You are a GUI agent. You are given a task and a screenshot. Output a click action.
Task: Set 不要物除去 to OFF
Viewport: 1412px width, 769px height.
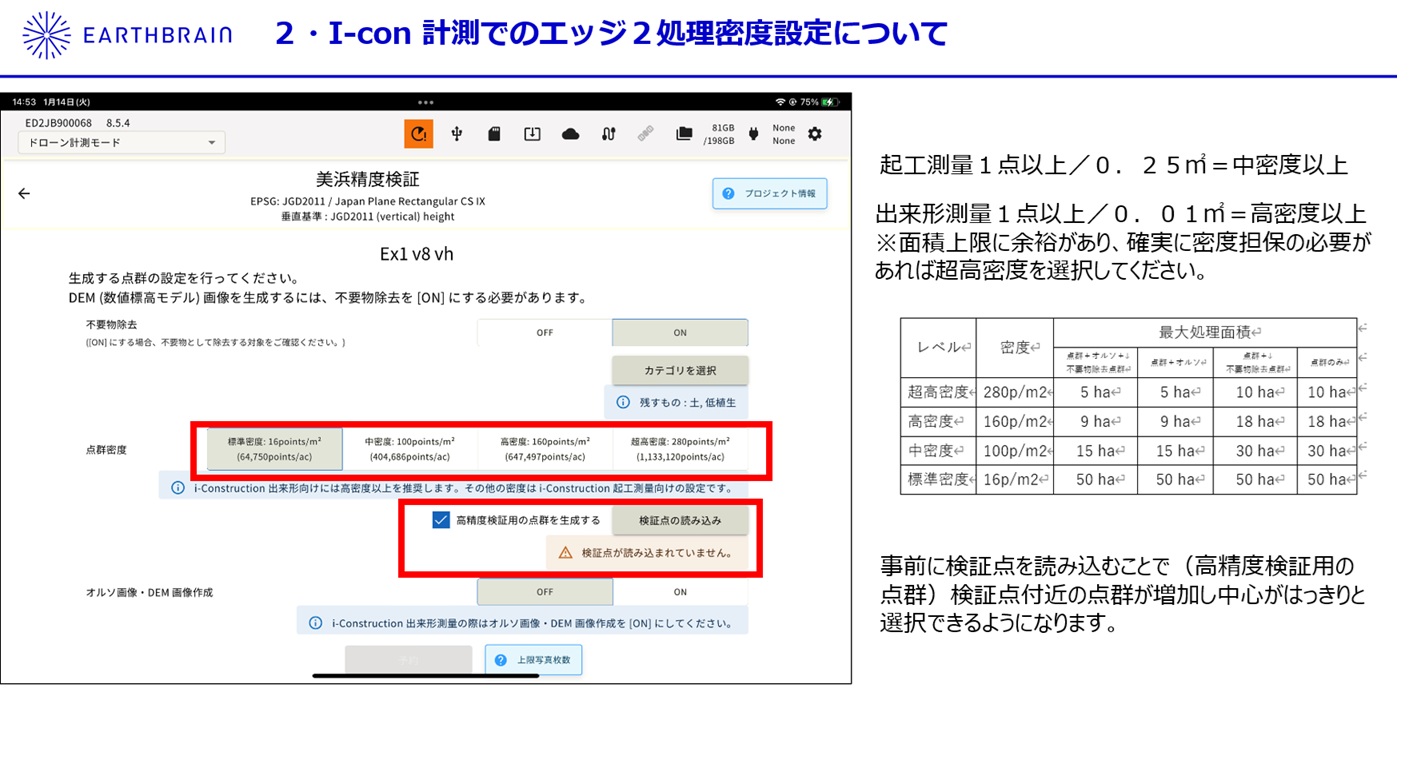[x=545, y=332]
